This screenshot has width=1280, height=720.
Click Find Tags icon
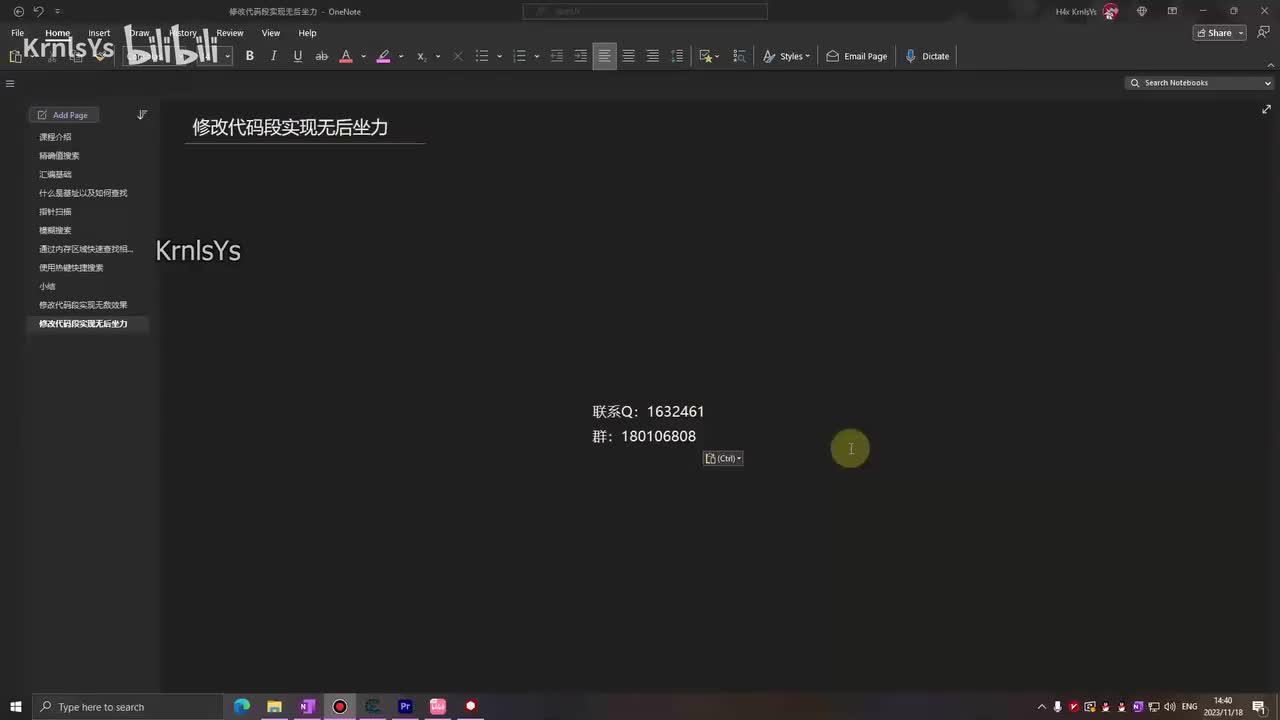740,56
